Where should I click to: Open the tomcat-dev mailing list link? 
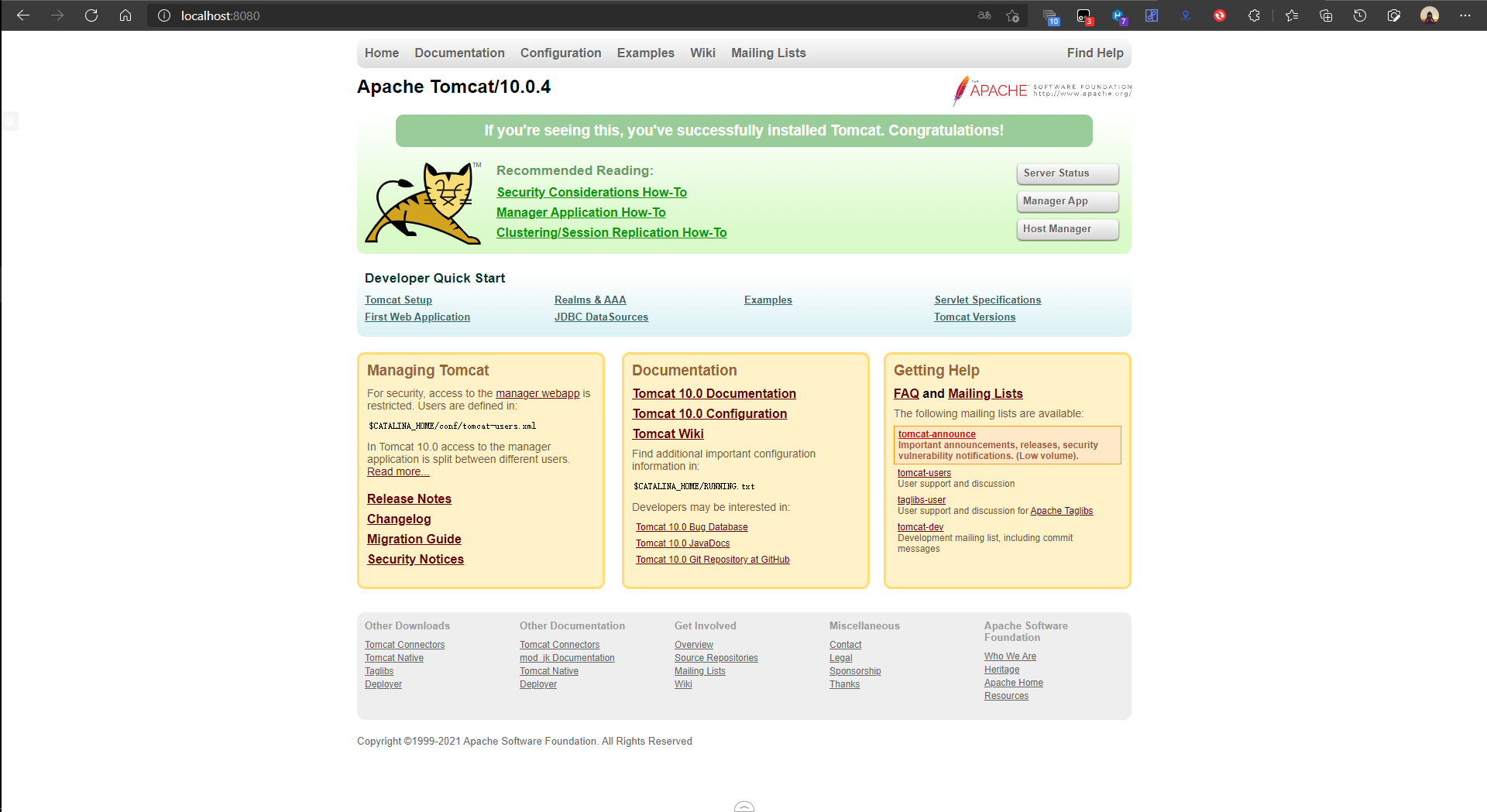[920, 527]
